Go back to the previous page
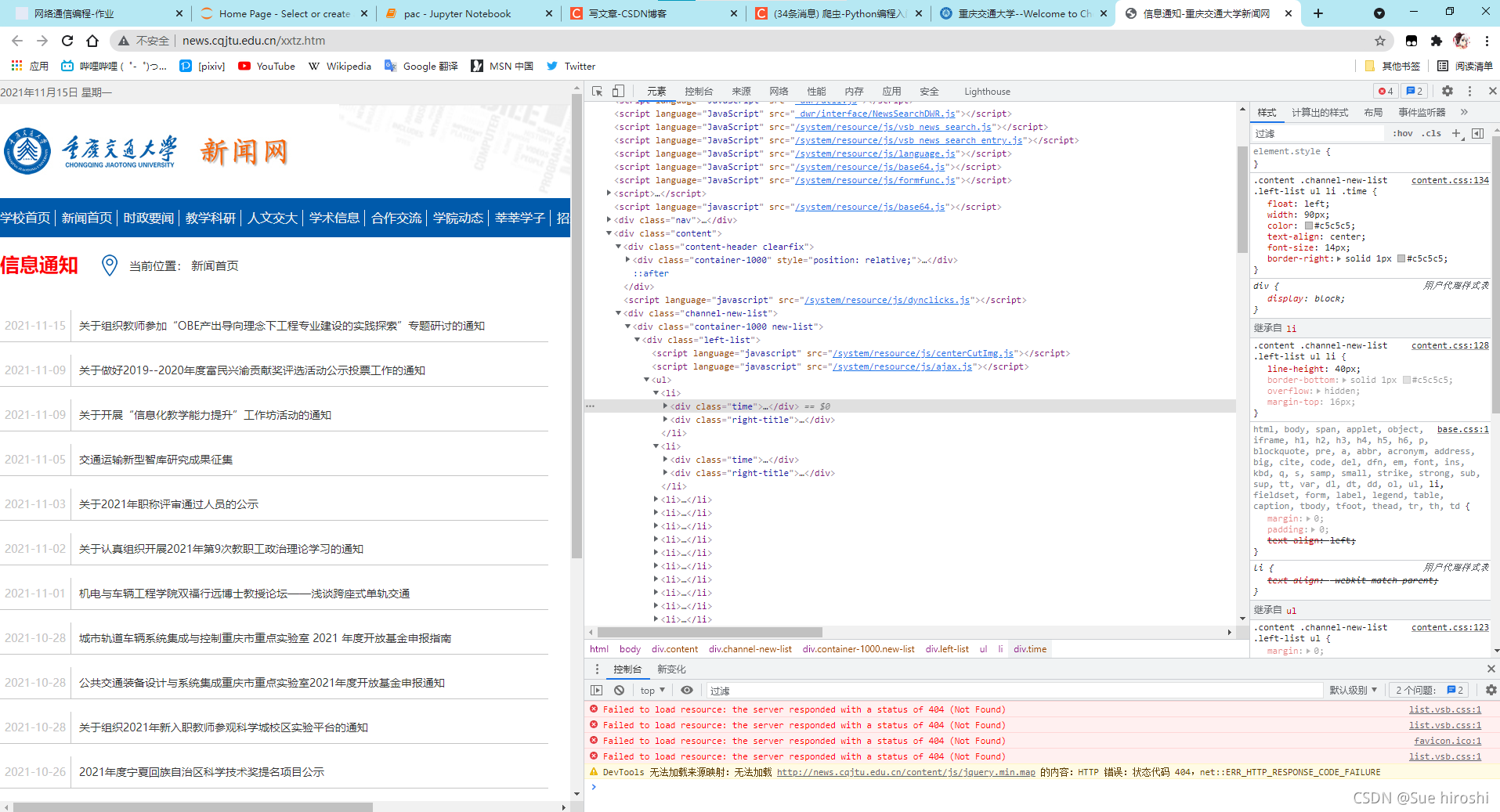The width and height of the screenshot is (1500, 812). 17,41
